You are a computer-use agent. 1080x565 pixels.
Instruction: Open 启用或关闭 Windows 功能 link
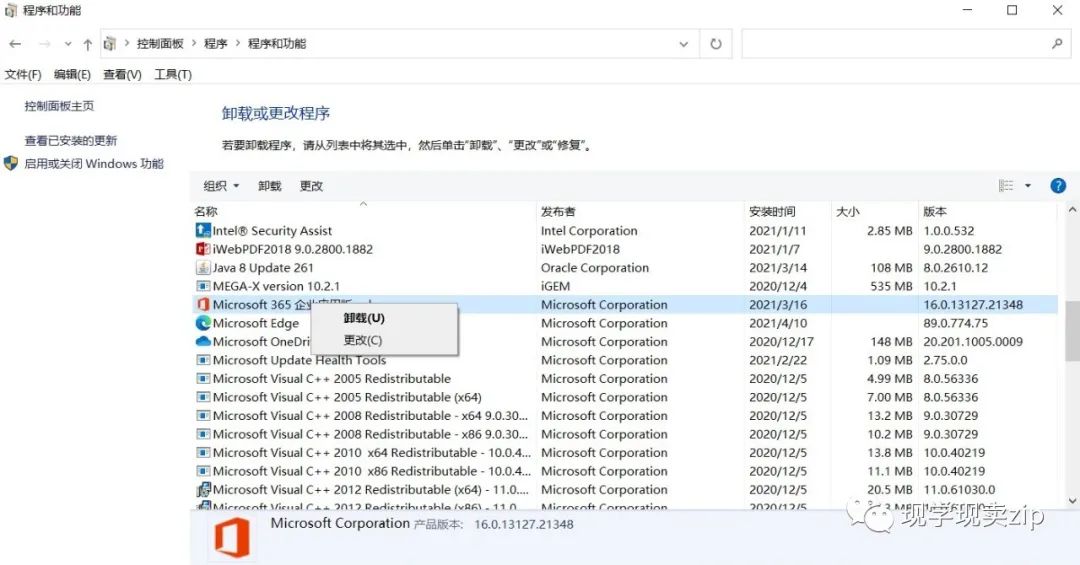tap(94, 163)
